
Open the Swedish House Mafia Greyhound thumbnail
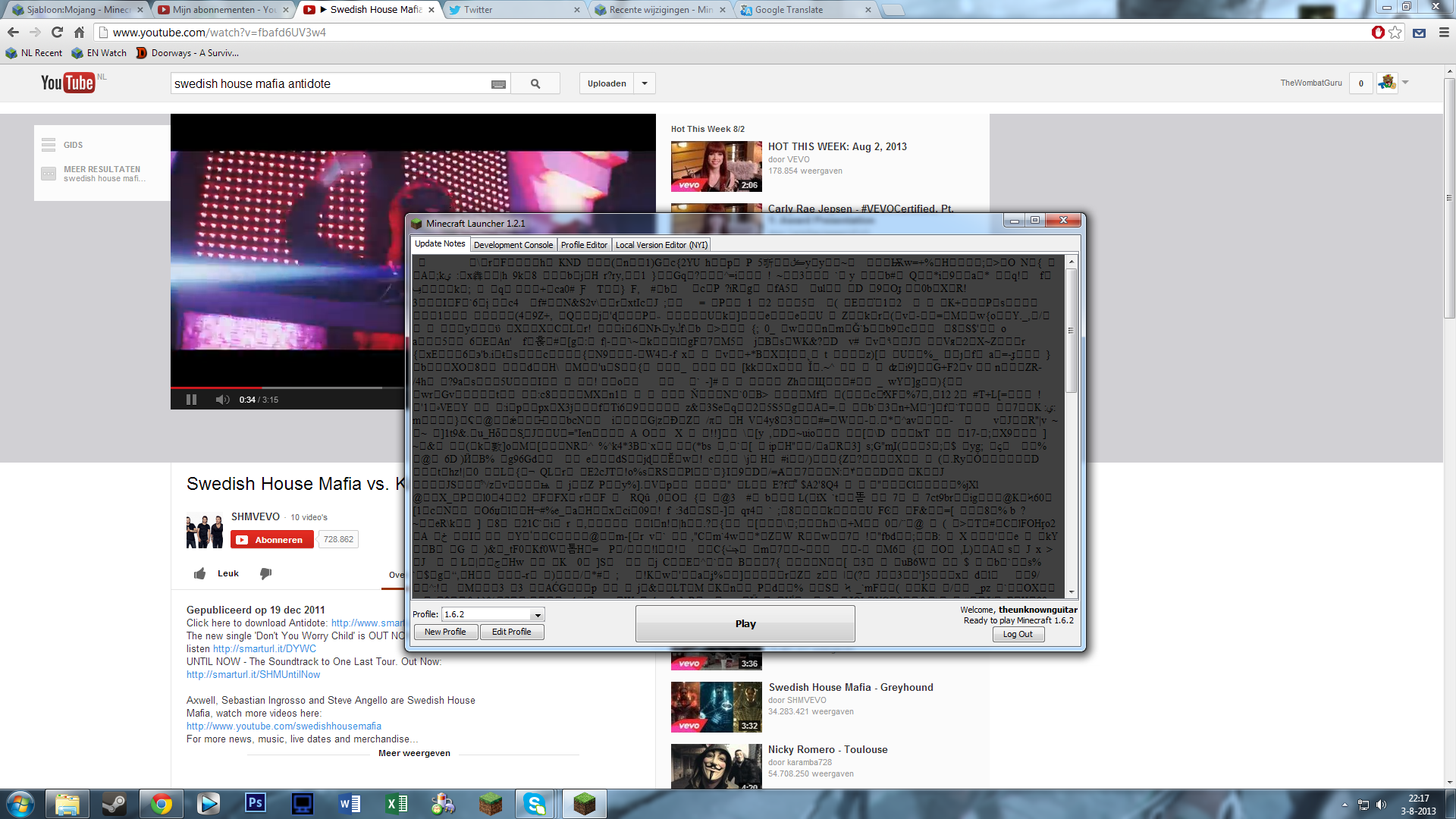point(716,706)
